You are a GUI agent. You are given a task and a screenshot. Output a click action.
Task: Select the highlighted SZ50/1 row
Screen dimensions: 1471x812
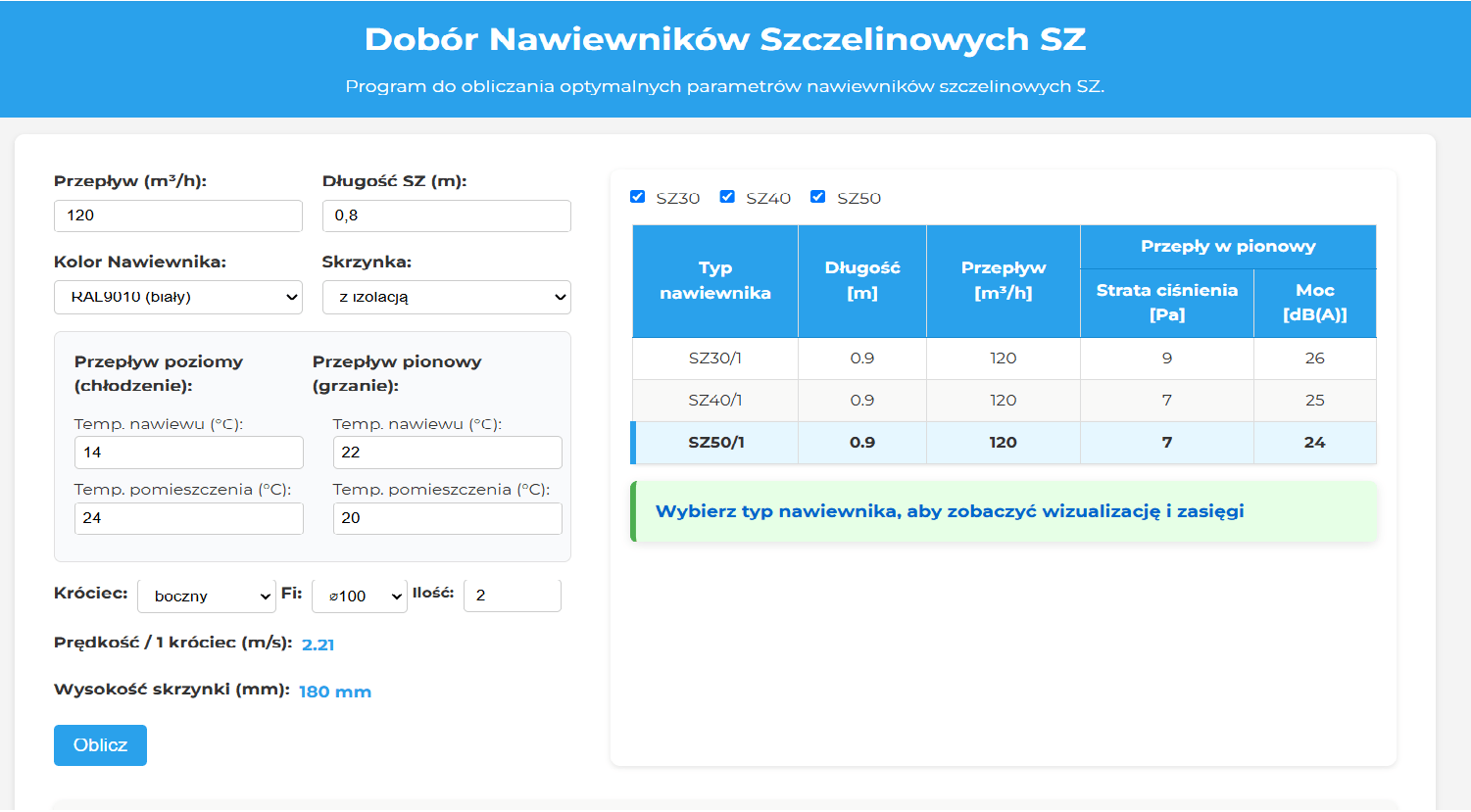click(1005, 443)
